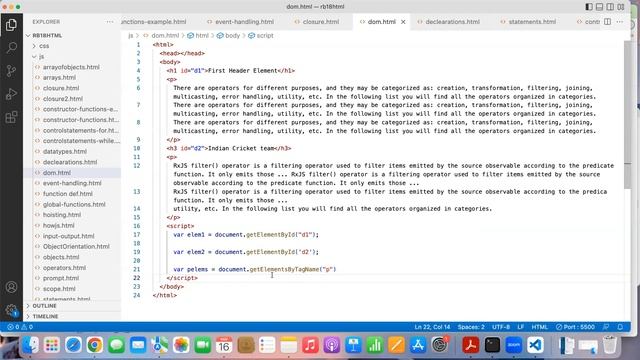640x360 pixels.
Task: Open scope.html in explorer
Action: tap(59, 289)
